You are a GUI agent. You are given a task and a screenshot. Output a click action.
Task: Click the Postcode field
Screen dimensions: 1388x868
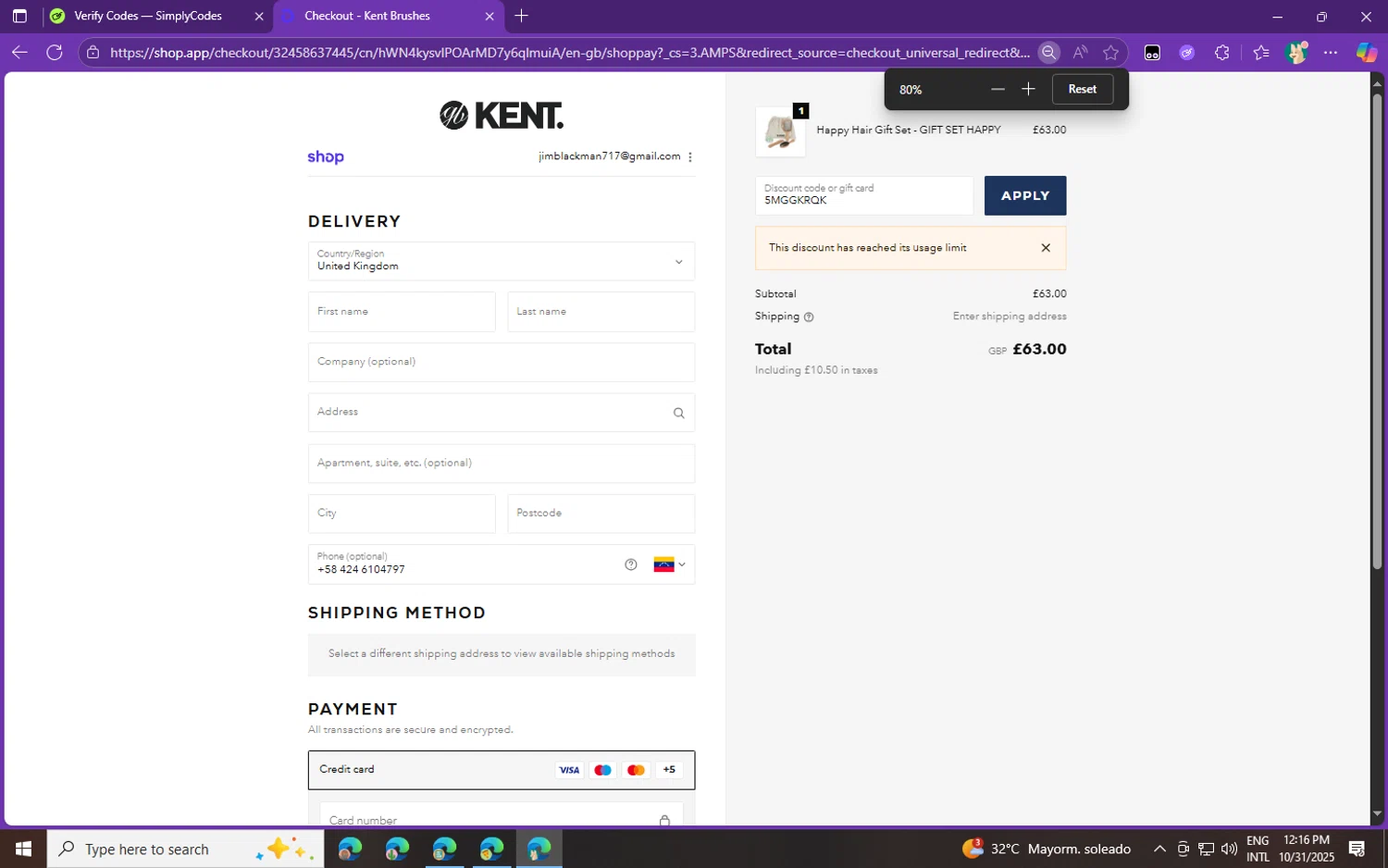(x=601, y=513)
